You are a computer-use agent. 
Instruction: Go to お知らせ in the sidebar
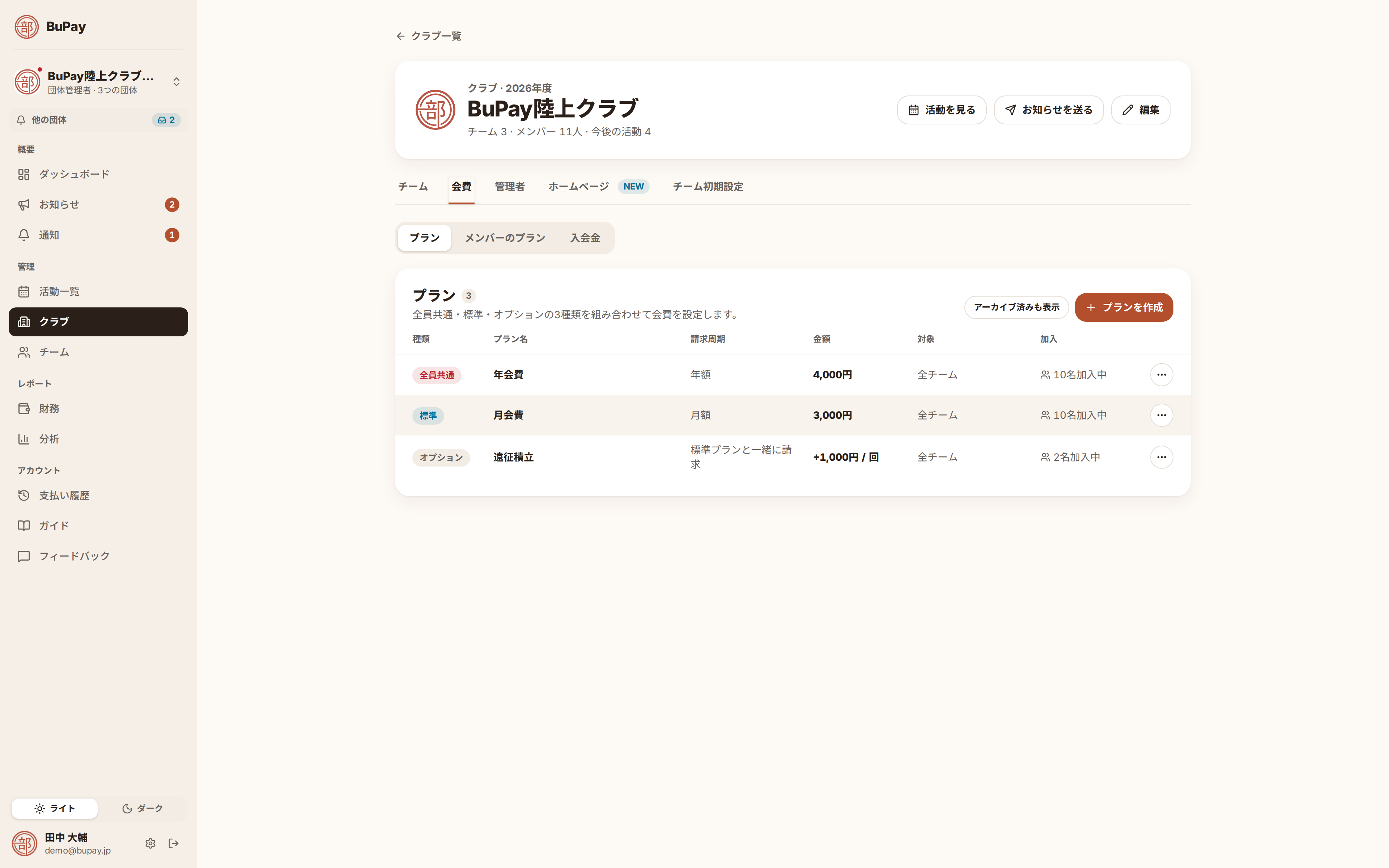[x=98, y=204]
